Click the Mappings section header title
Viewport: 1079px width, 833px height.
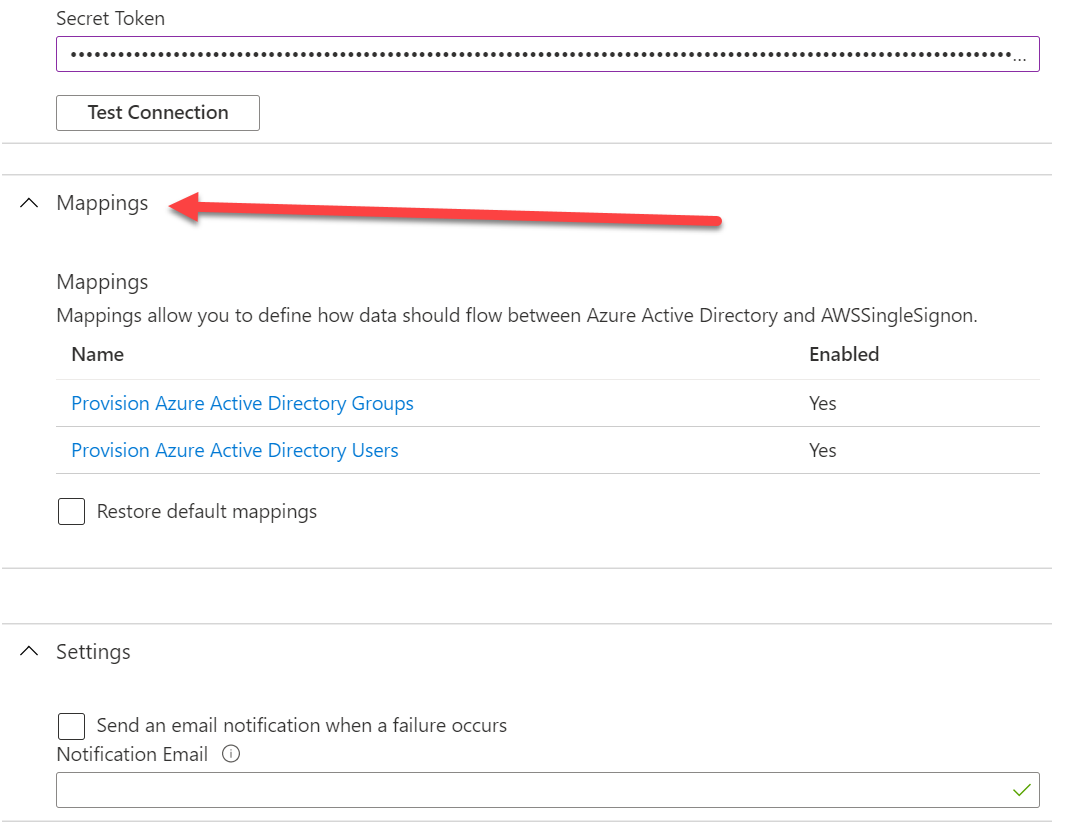102,203
